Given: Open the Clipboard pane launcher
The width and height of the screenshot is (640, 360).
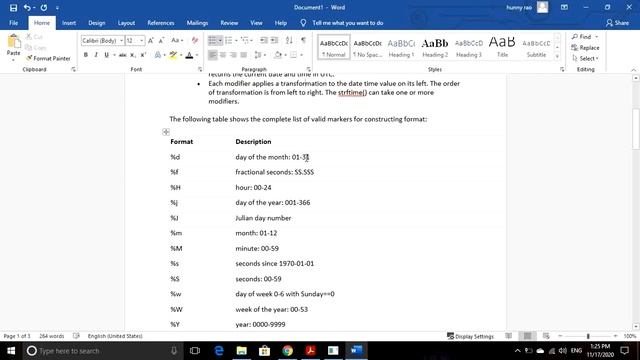Looking at the screenshot, I should (x=73, y=69).
